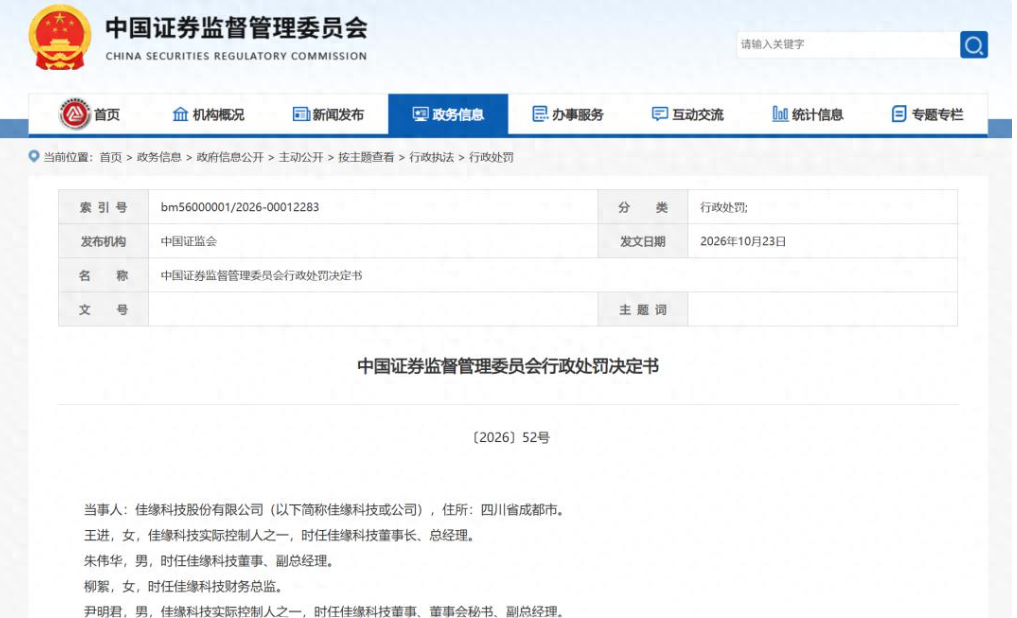
Task: Open the 互动交流 navigation tab
Action: 688,115
